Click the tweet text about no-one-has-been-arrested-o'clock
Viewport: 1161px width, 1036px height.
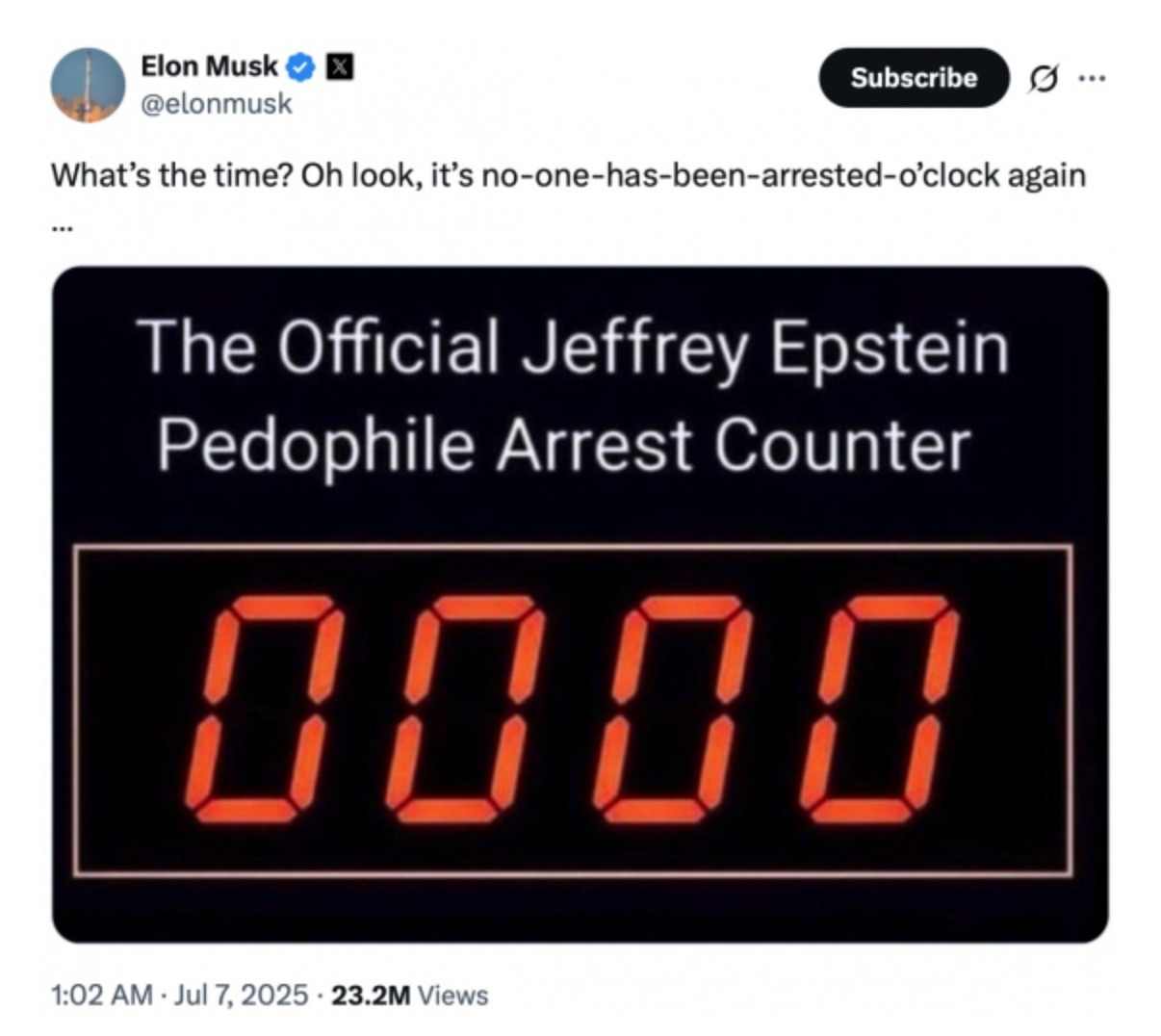pyautogui.click(x=568, y=176)
